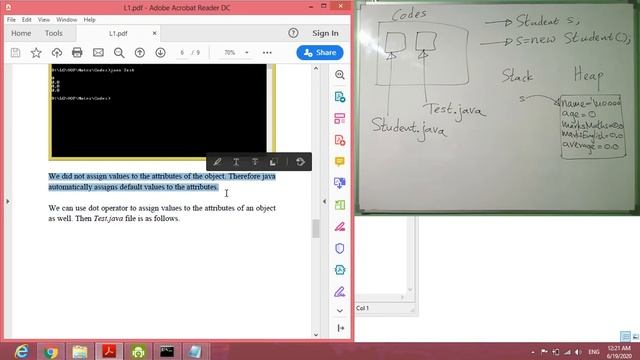Open Export PDF tool in right pane
This screenshot has height=360, width=640.
click(340, 97)
